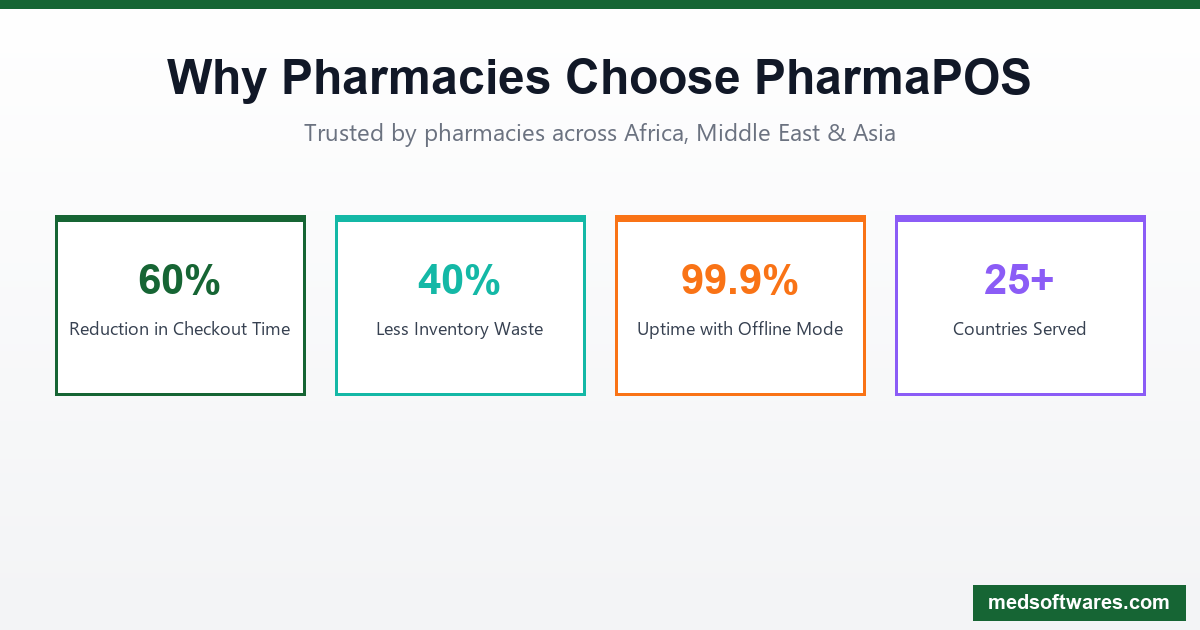Select the "Less Inventory Waste" label
The width and height of the screenshot is (1200, 630).
pyautogui.click(x=460, y=329)
